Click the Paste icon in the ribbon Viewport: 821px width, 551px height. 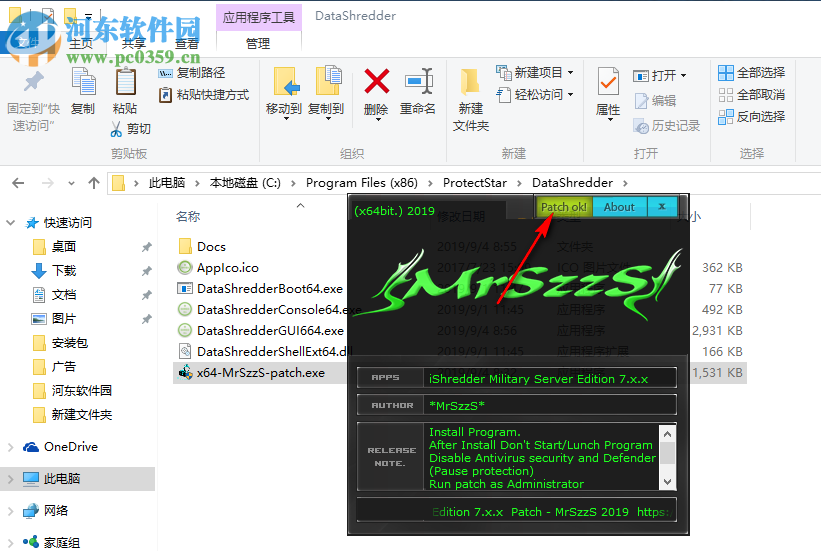[125, 82]
